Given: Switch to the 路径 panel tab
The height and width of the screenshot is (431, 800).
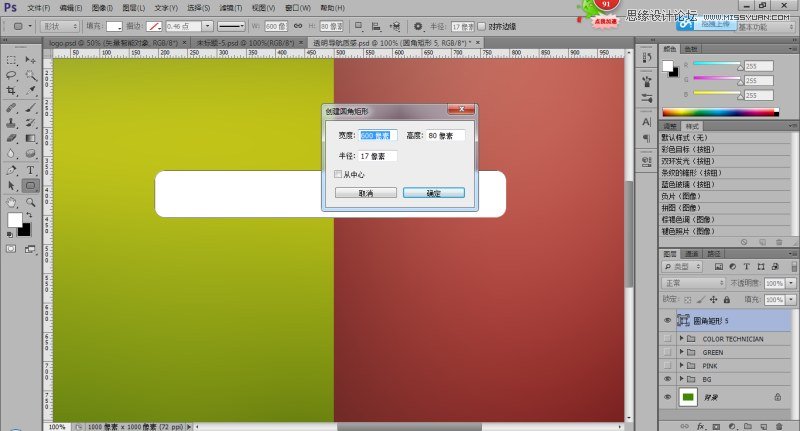Looking at the screenshot, I should [713, 253].
